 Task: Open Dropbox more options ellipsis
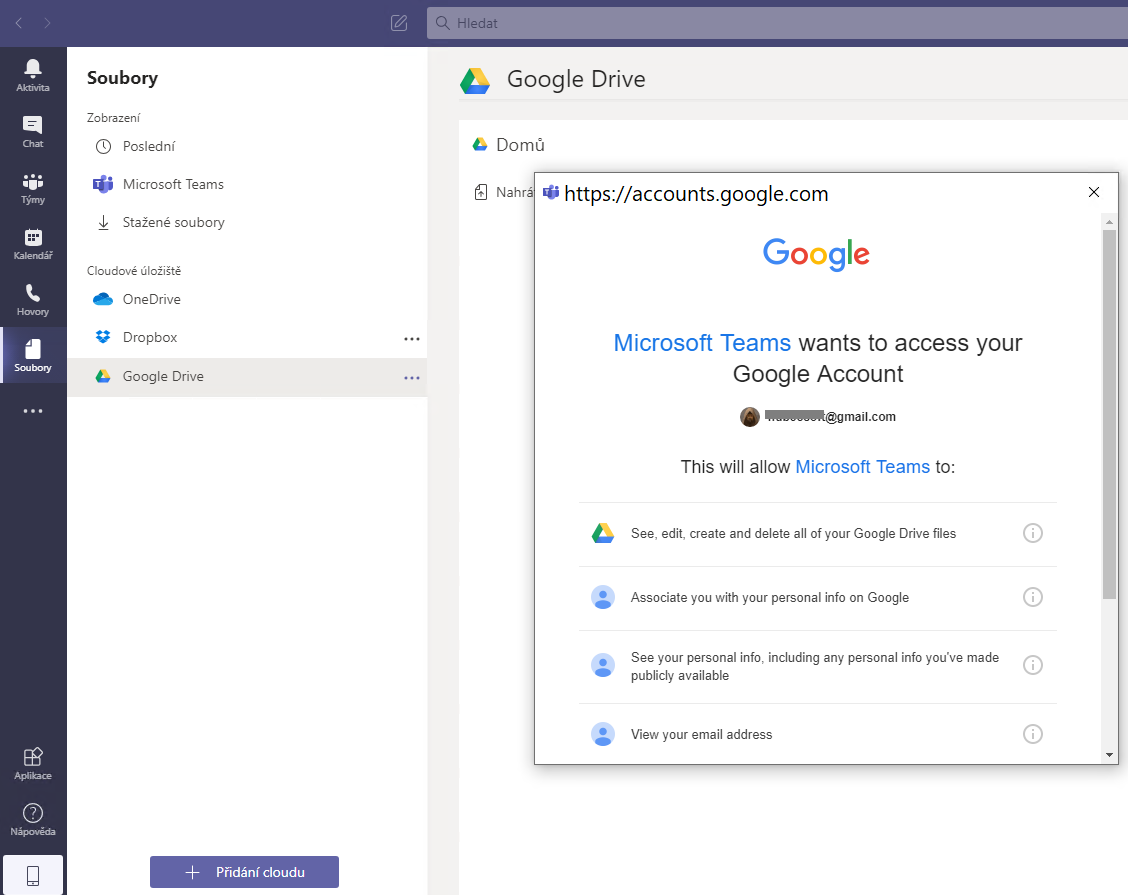(411, 338)
